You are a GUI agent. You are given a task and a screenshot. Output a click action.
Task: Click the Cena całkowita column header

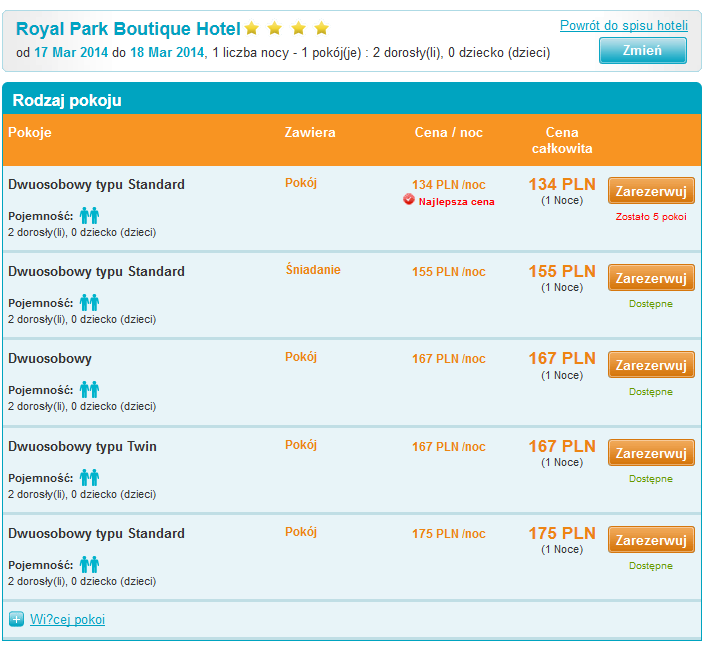click(x=562, y=140)
